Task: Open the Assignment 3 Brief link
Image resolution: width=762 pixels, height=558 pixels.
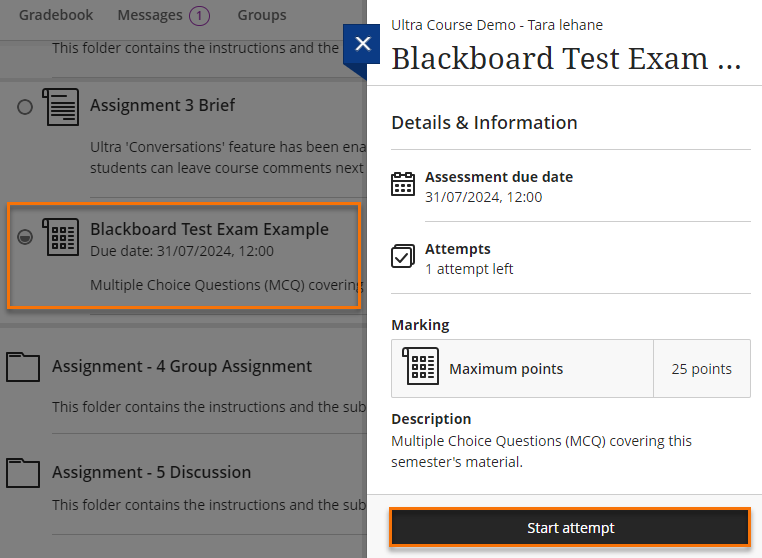Action: [163, 105]
